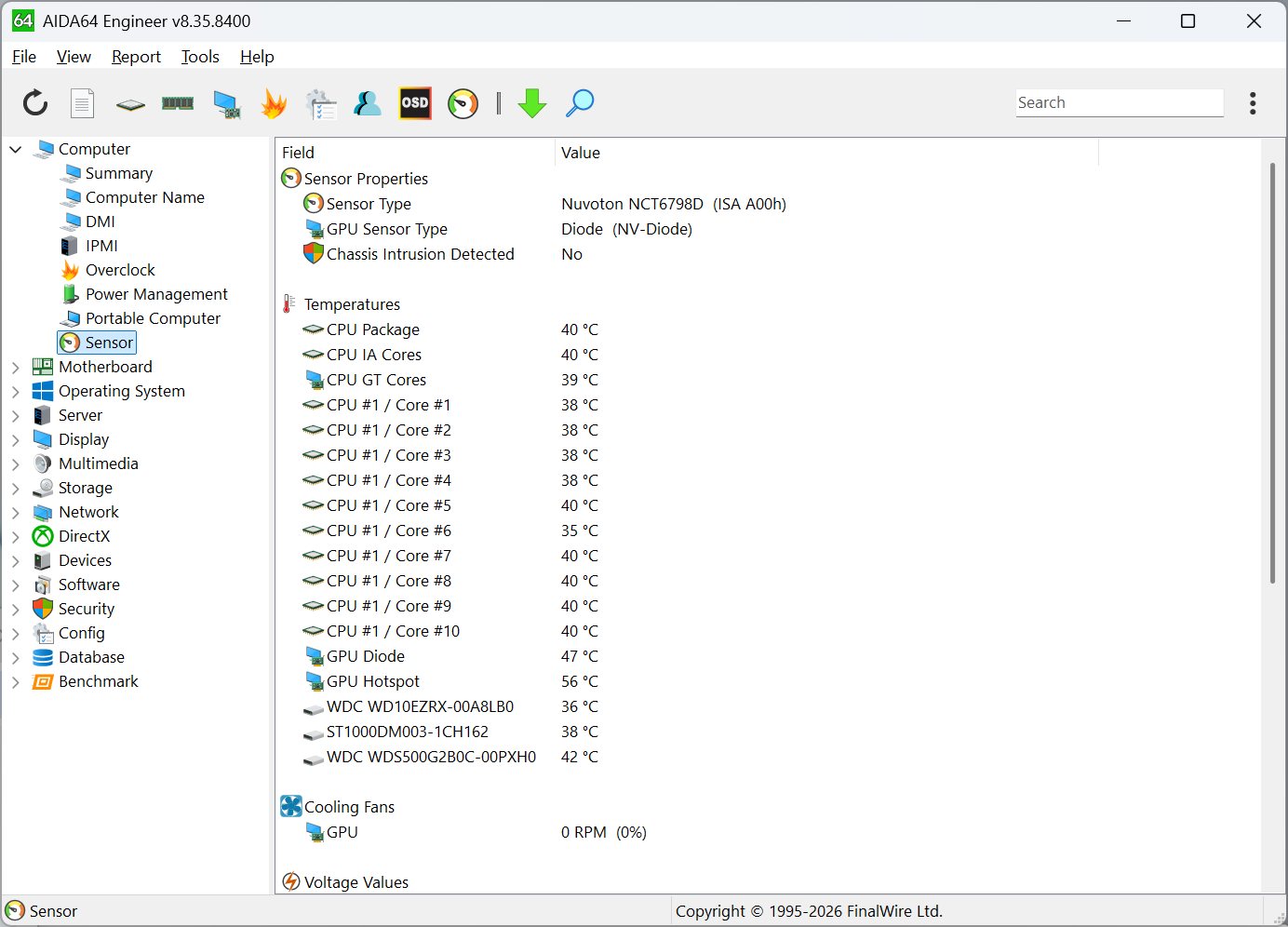
Task: Click the Refresh toolbar icon
Action: [35, 102]
